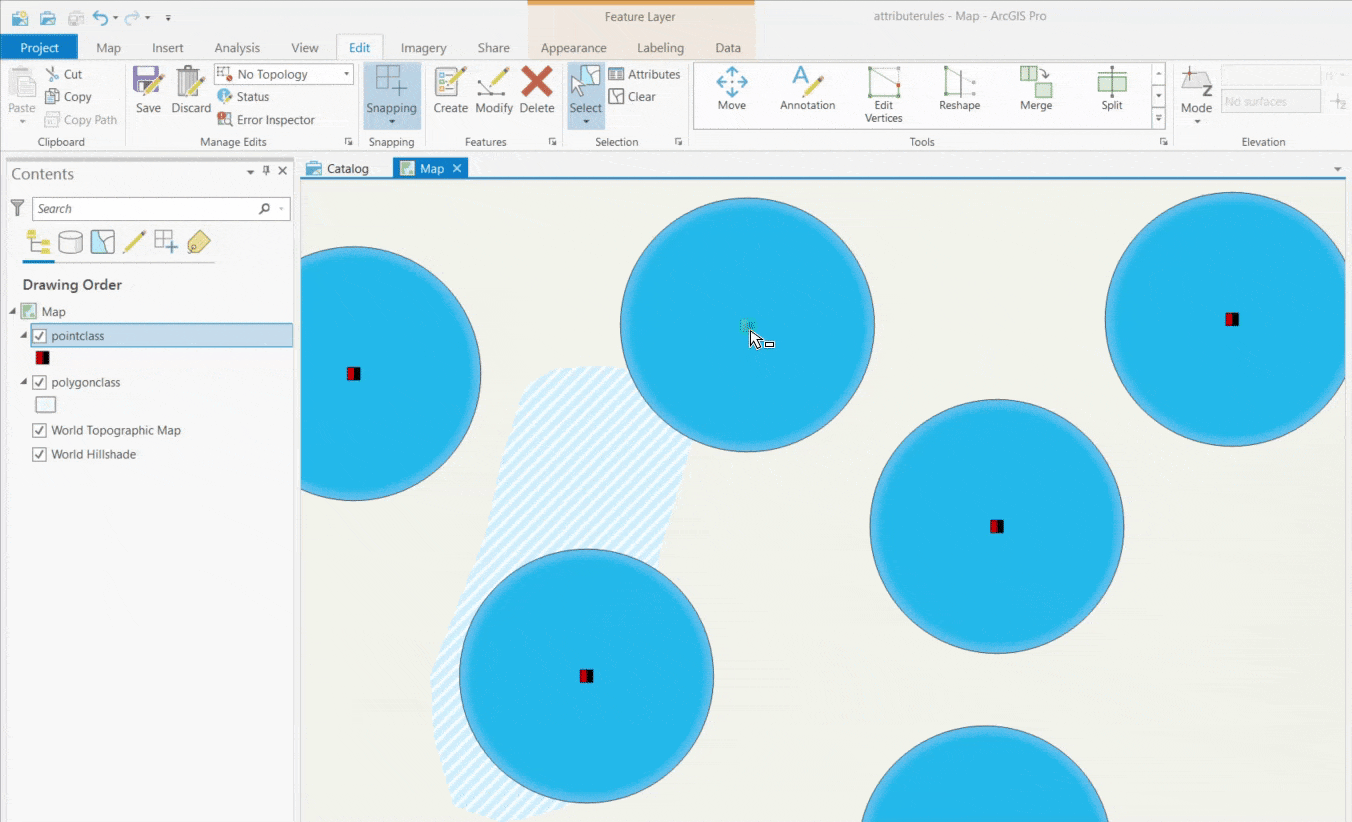Click the Redo arrow icon
The width and height of the screenshot is (1352, 822).
[132, 17]
